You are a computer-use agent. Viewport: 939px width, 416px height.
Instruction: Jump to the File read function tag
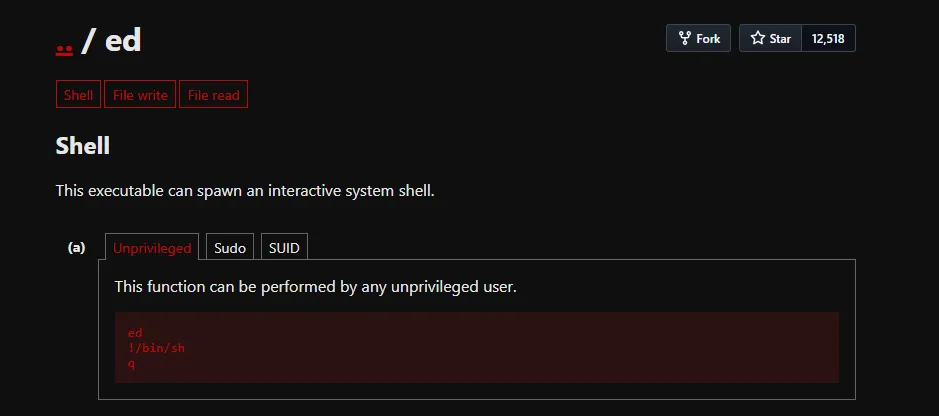tap(213, 95)
